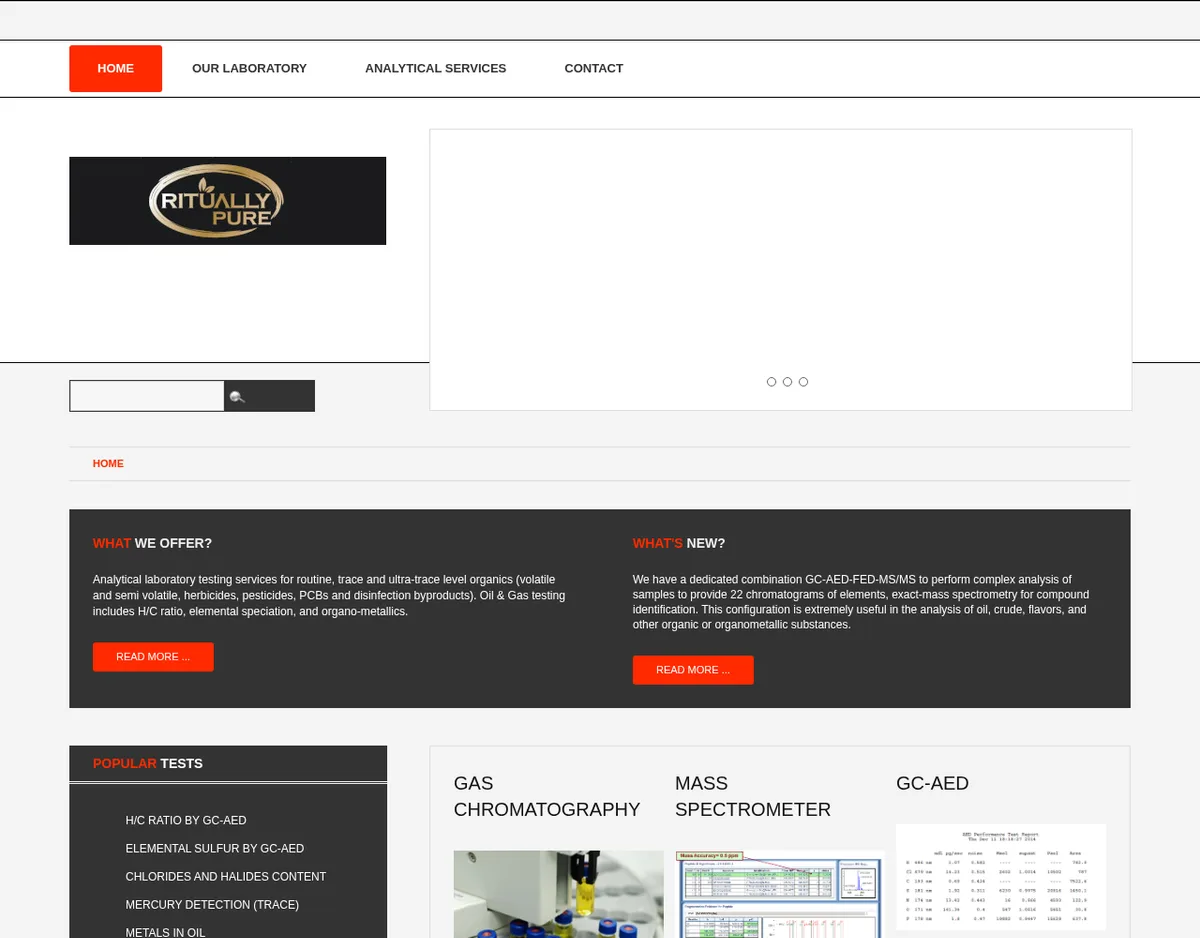Open Elemental Sulfur by GC-AED test
The image size is (1200, 938).
(x=215, y=848)
